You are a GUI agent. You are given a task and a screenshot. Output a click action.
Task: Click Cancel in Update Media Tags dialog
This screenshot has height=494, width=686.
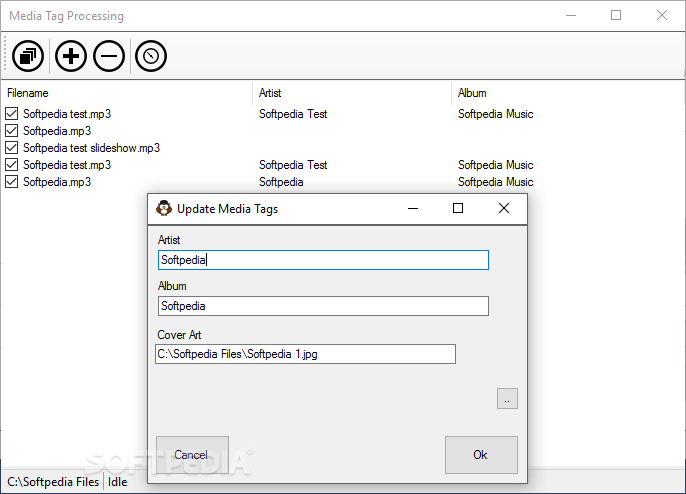click(x=192, y=455)
